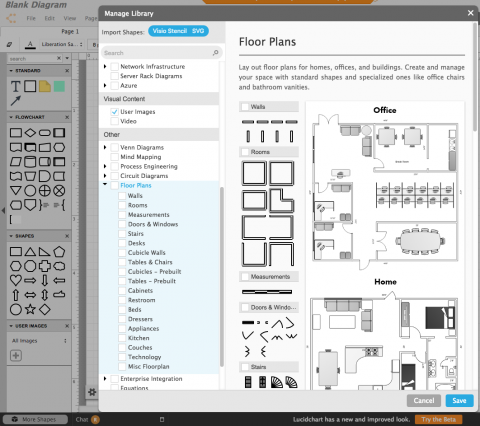Open the File menu
Screen dimensions: 480x426
point(31,18)
